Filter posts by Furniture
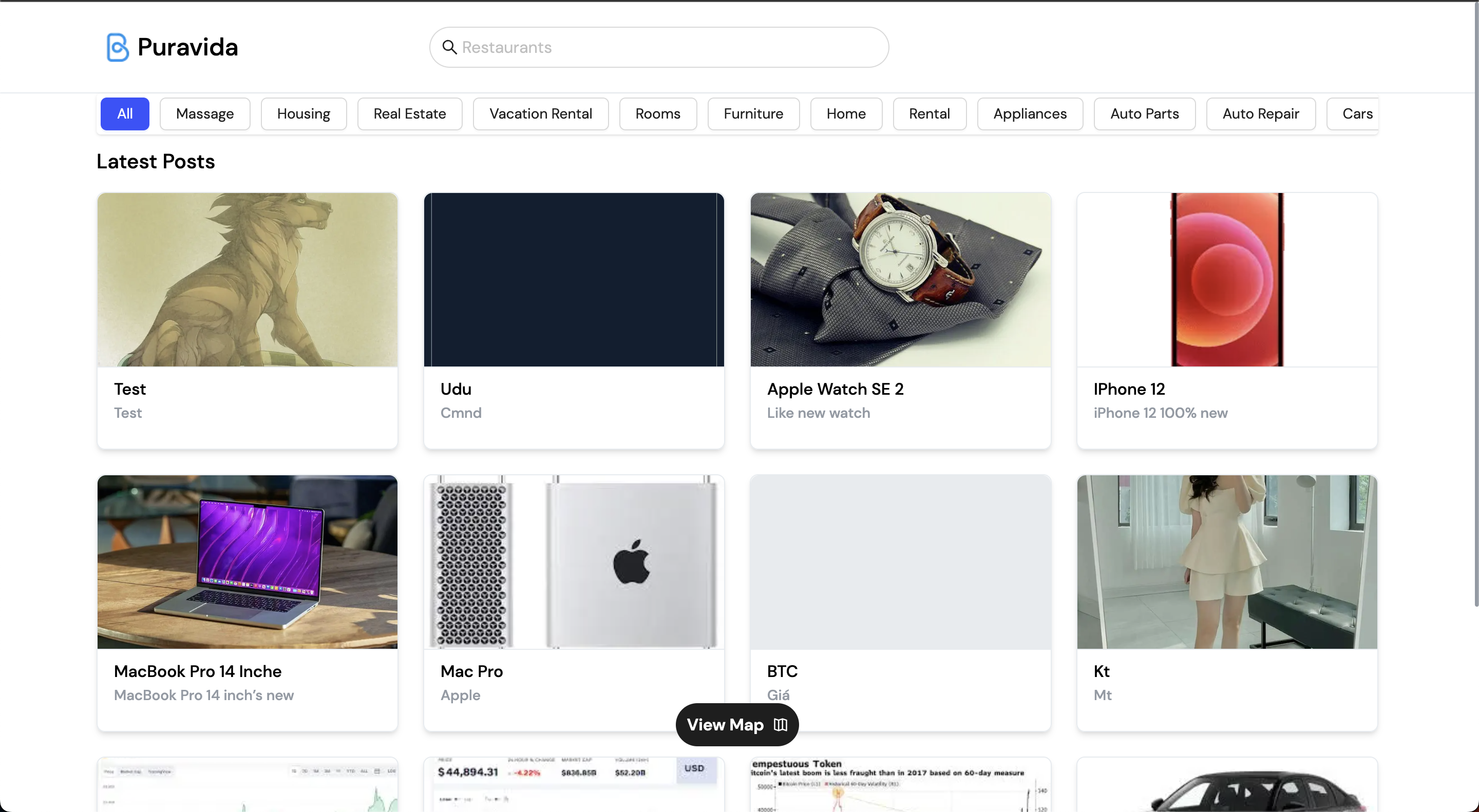 [753, 113]
